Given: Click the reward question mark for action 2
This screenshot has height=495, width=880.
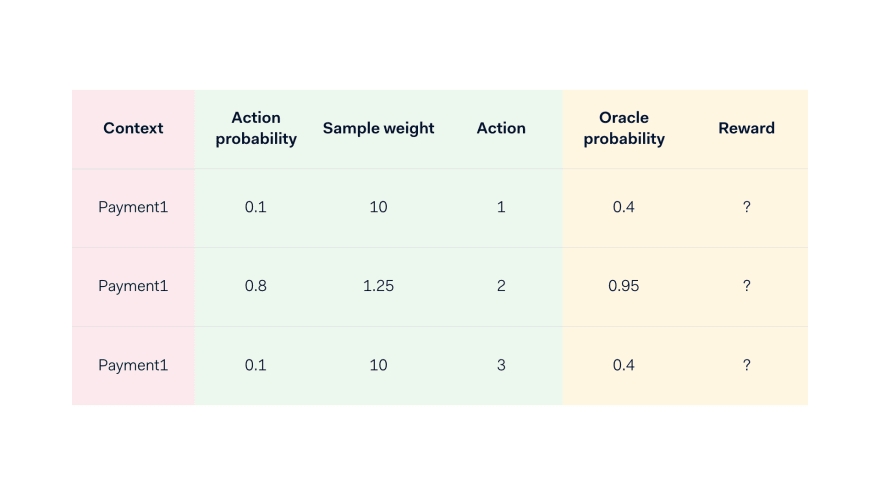Looking at the screenshot, I should click(746, 286).
